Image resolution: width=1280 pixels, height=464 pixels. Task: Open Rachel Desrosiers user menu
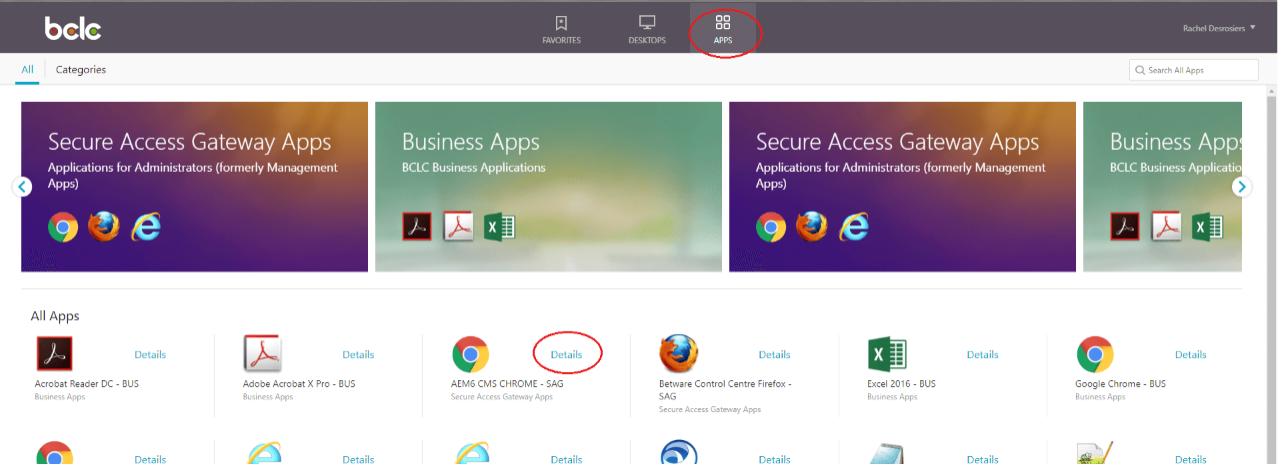tap(1219, 28)
